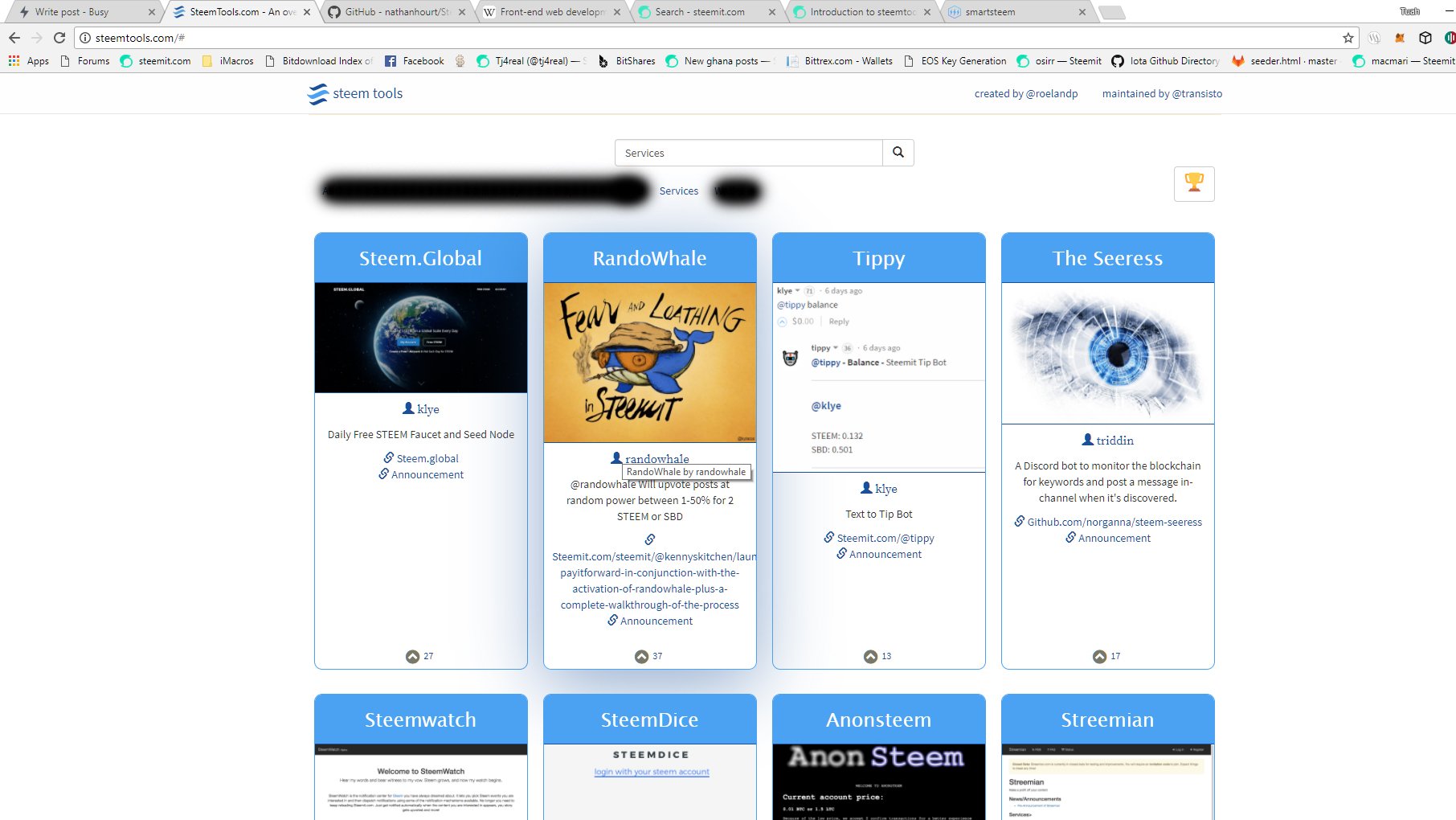The width and height of the screenshot is (1456, 820).
Task: Click the magnifier search button
Action: (x=898, y=153)
